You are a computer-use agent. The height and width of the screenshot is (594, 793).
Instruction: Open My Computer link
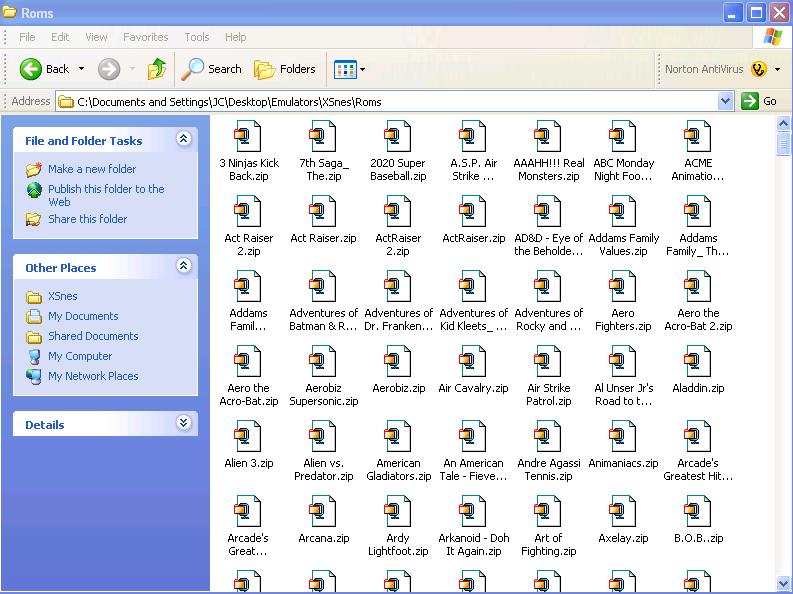80,356
